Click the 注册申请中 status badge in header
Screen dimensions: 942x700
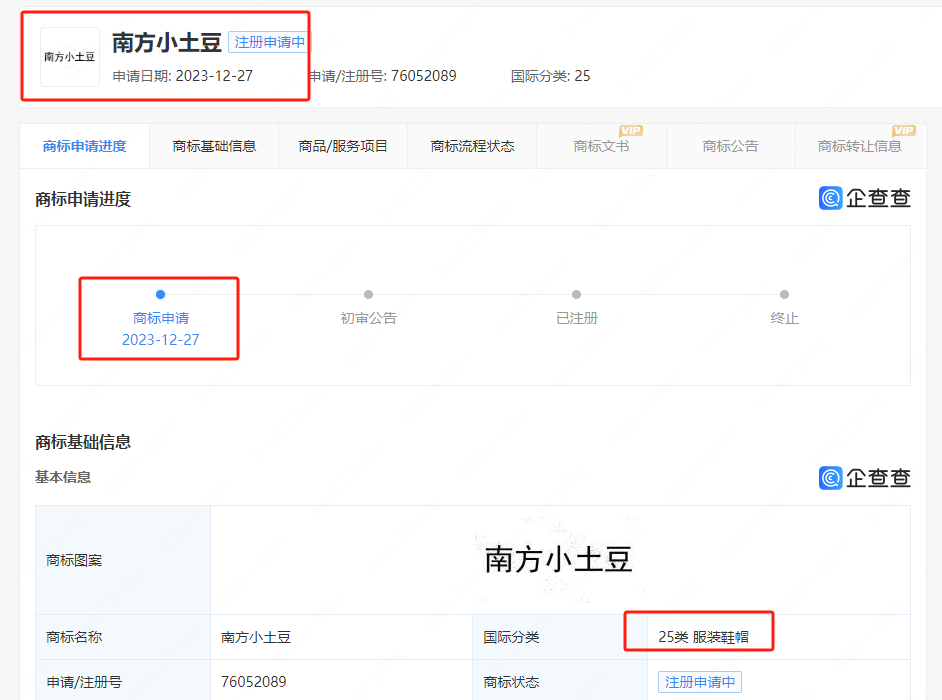click(x=270, y=42)
